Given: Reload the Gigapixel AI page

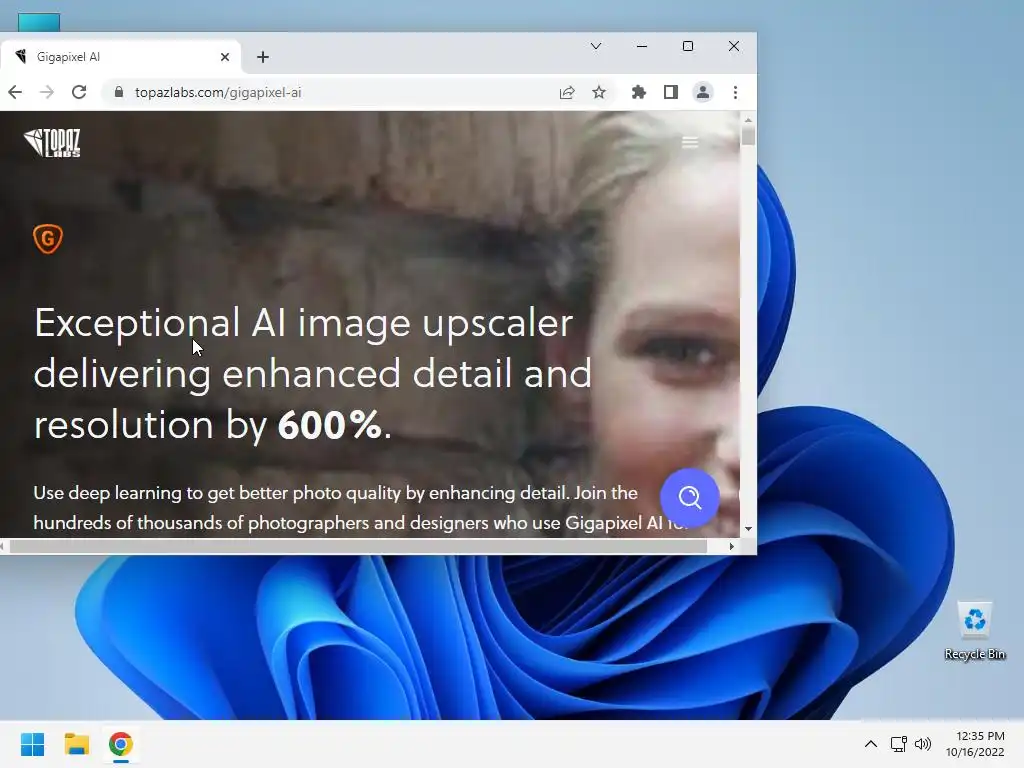Looking at the screenshot, I should point(79,92).
